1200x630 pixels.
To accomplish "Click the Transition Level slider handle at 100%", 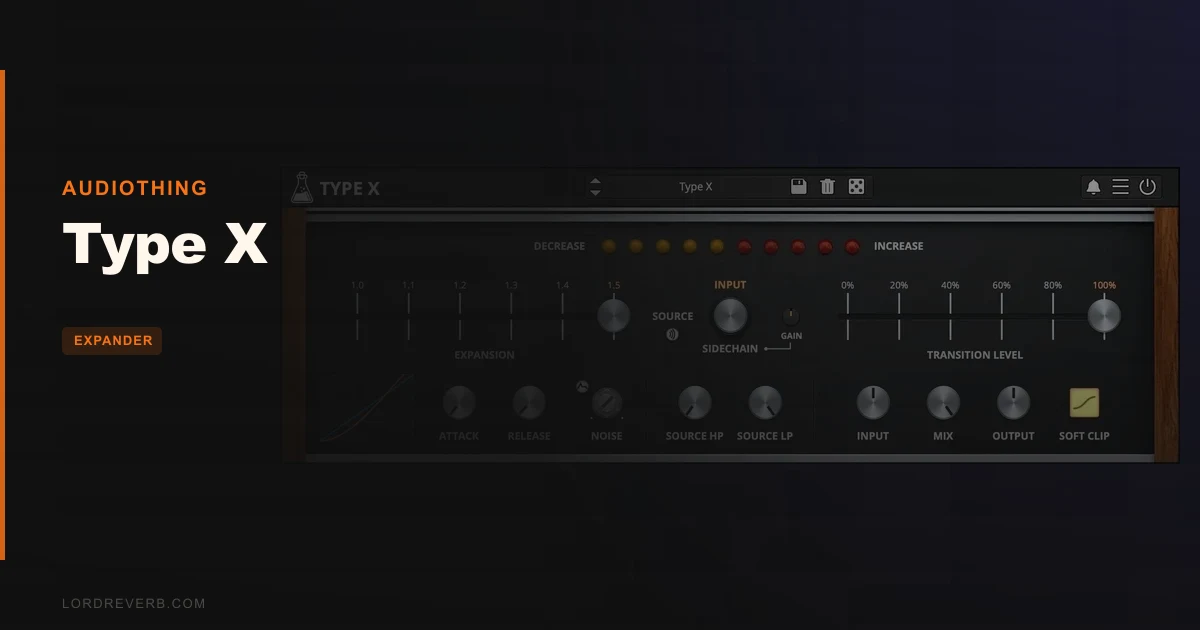I will [x=1104, y=316].
